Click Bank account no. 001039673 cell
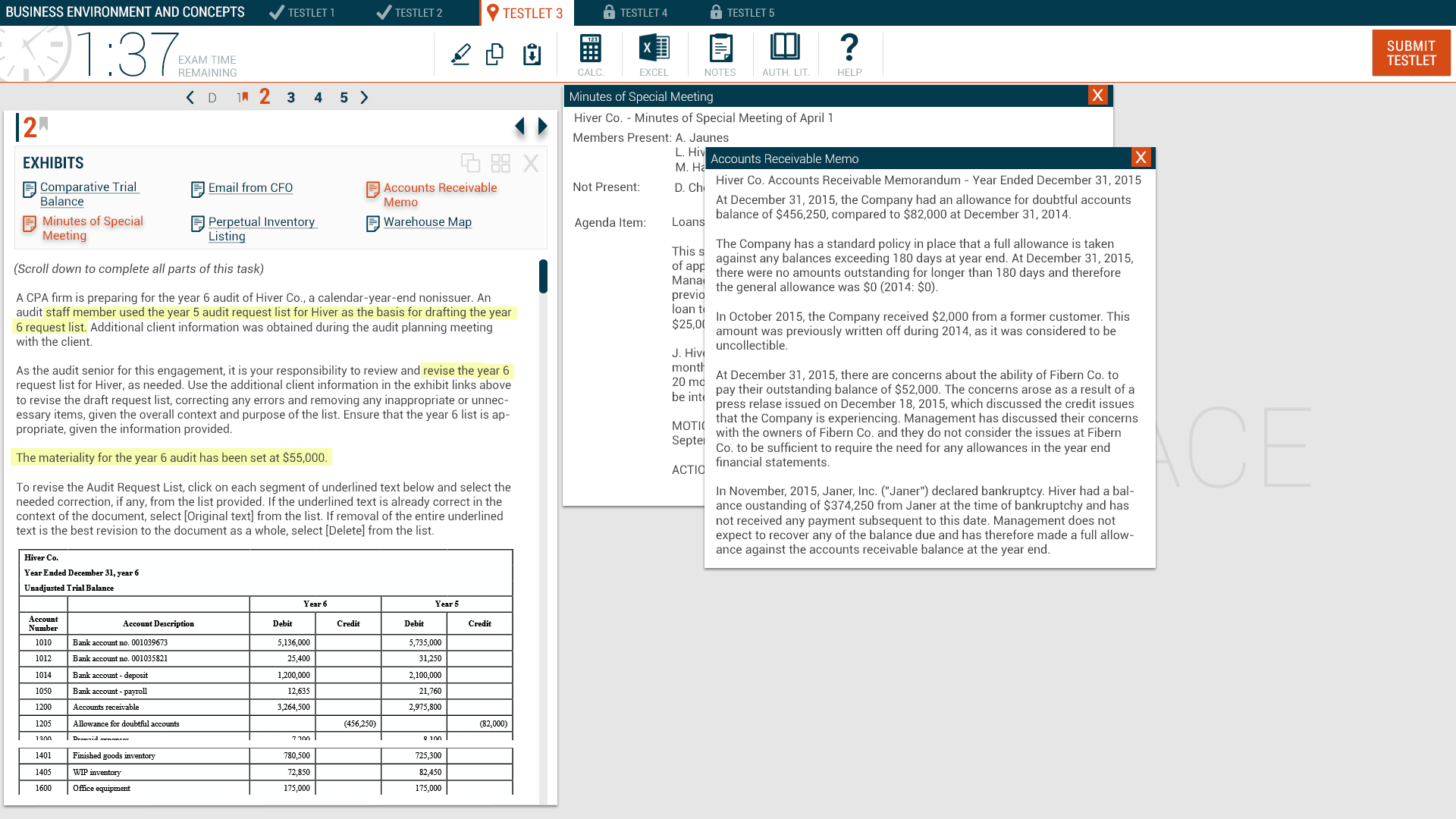The width and height of the screenshot is (1456, 819). (158, 642)
